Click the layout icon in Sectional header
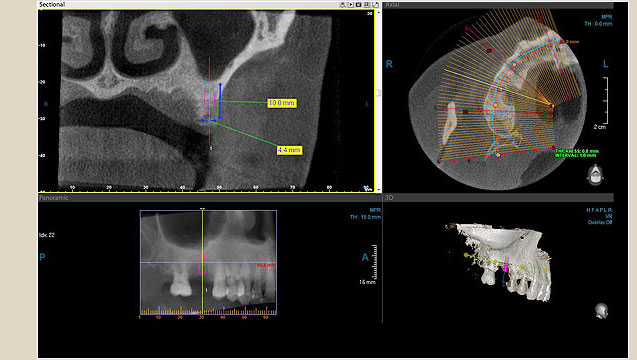637x360 pixels. tap(367, 5)
